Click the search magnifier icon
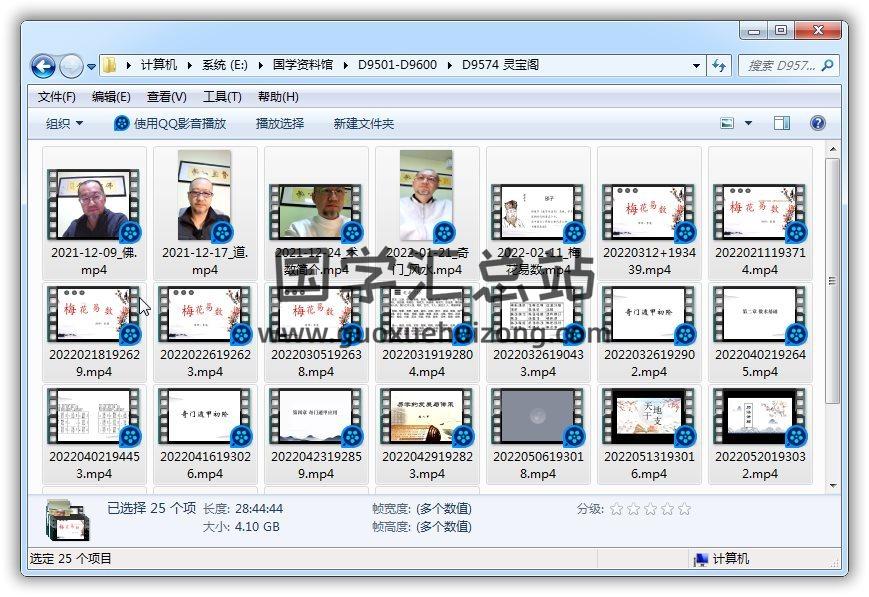The width and height of the screenshot is (869, 597). (828, 66)
